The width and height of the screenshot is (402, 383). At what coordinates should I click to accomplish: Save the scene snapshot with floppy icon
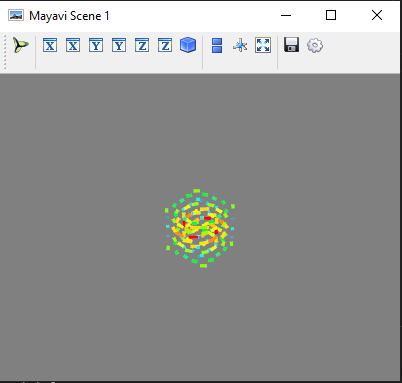(x=292, y=45)
